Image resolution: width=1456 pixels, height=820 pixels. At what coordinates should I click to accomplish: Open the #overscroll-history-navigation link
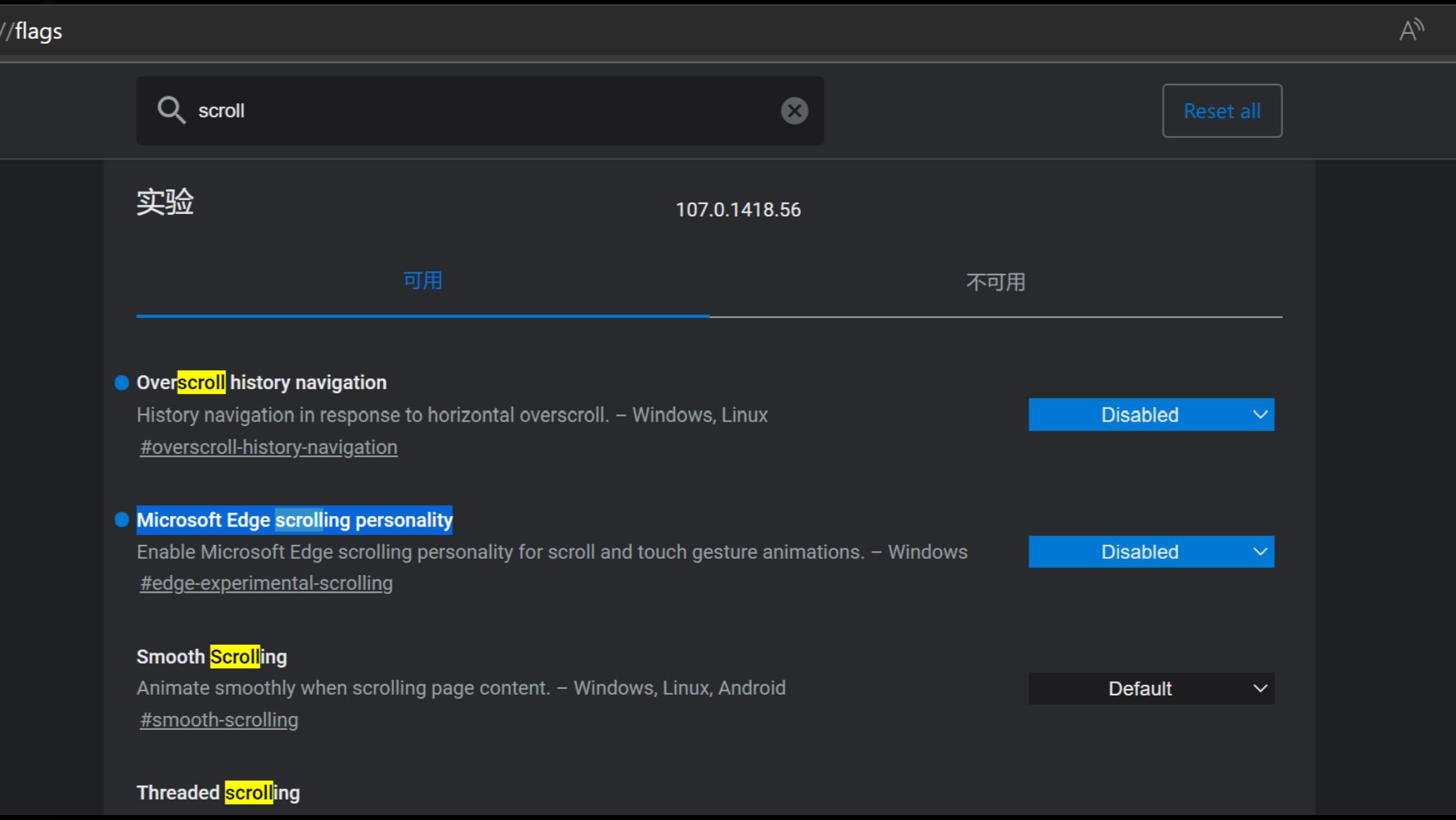tap(269, 447)
